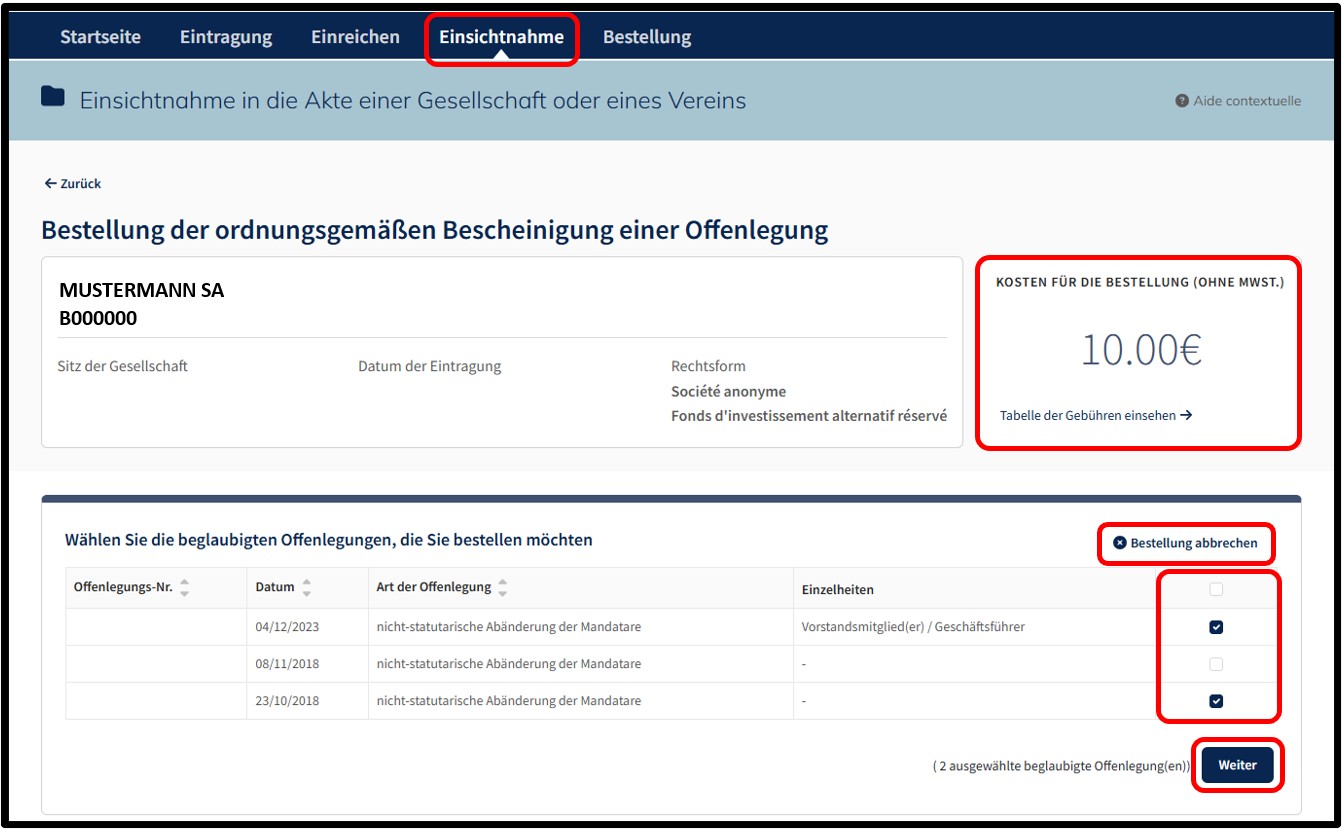Sort by Art der Offenlegung column arrows
This screenshot has width=1342, height=829.
[x=503, y=588]
